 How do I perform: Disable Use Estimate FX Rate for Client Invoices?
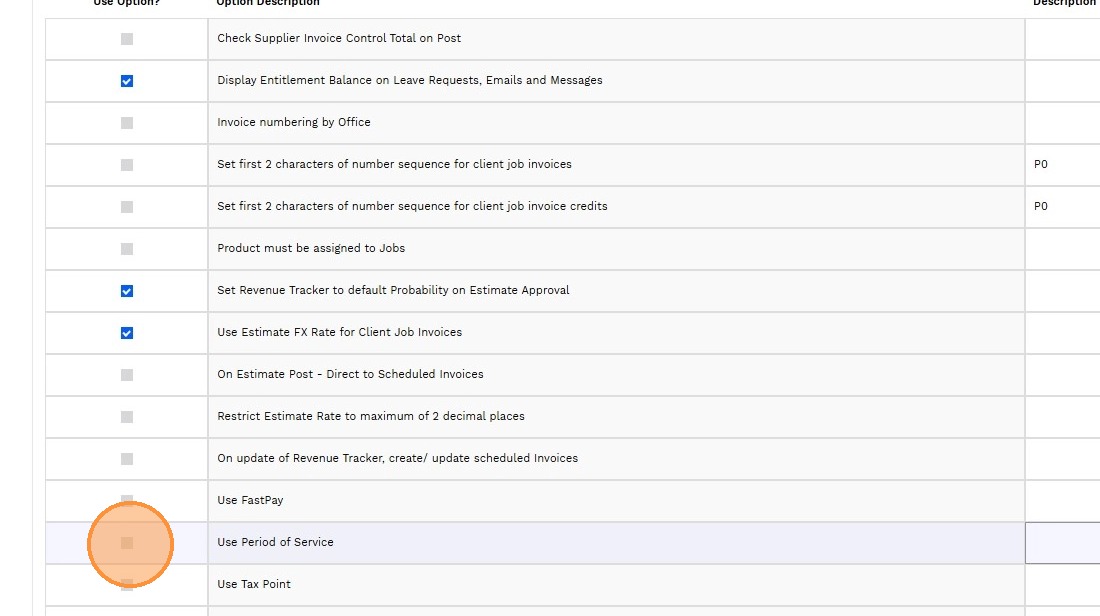click(x=127, y=333)
